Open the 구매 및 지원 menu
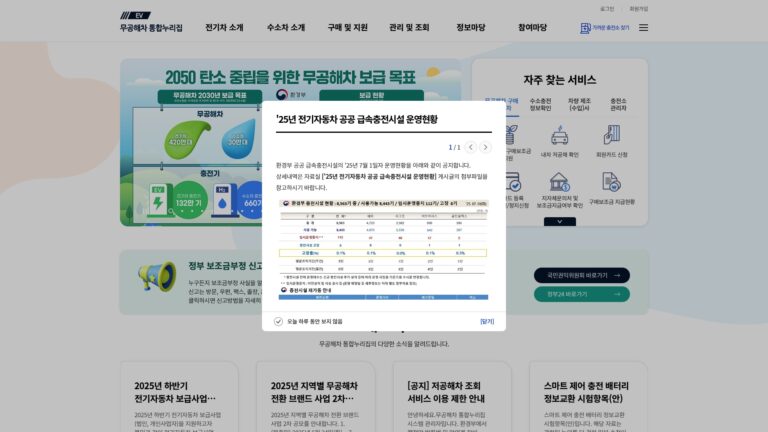768x432 pixels. click(x=347, y=27)
